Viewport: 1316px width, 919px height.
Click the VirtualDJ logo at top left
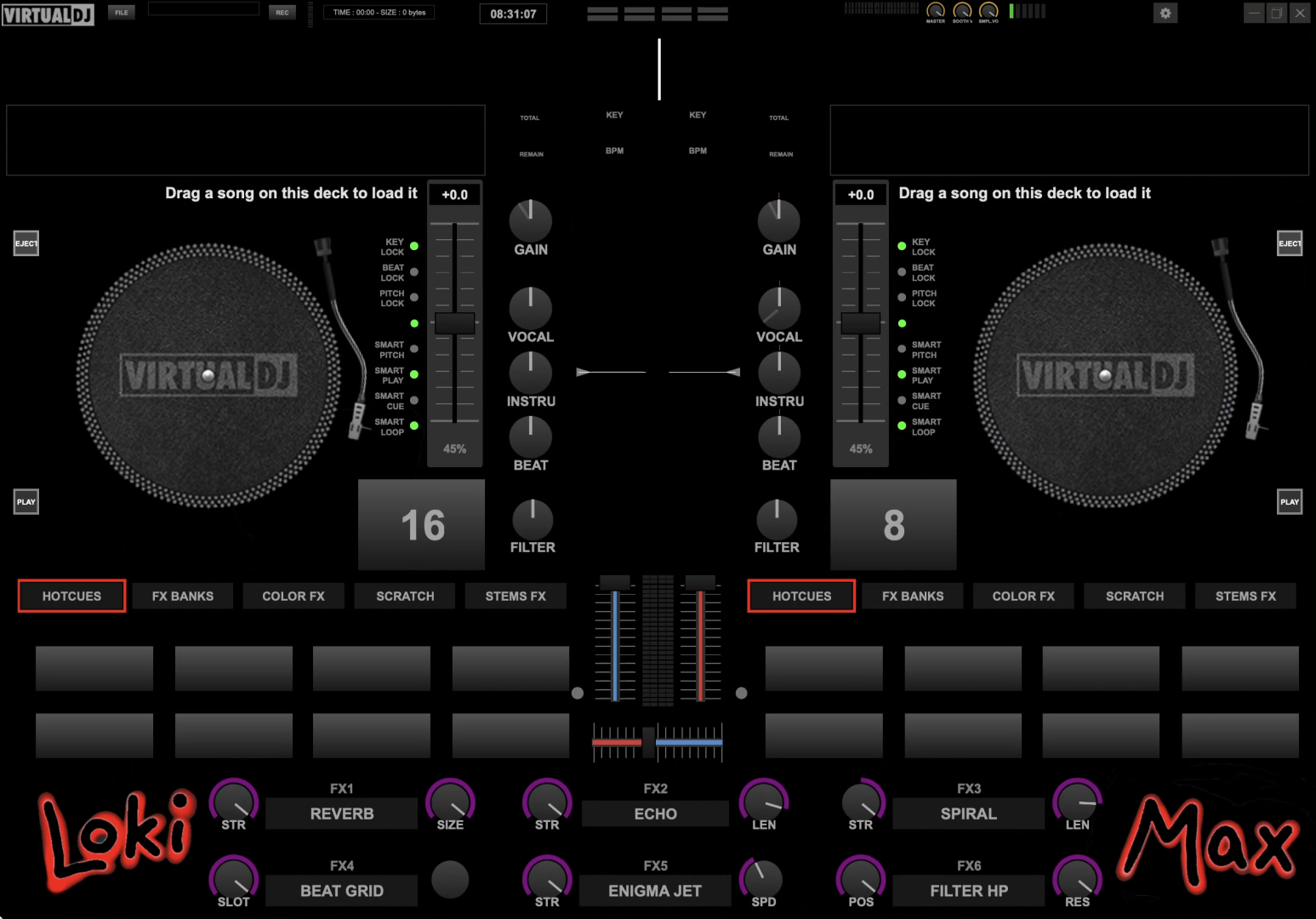(x=48, y=14)
